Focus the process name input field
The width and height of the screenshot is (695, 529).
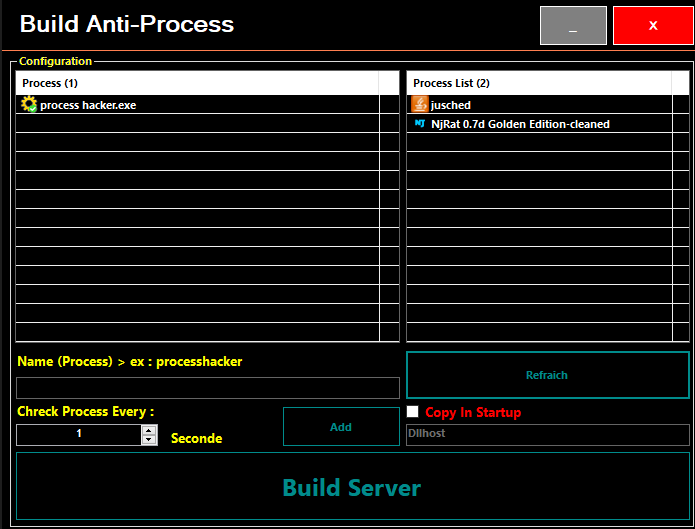click(208, 388)
